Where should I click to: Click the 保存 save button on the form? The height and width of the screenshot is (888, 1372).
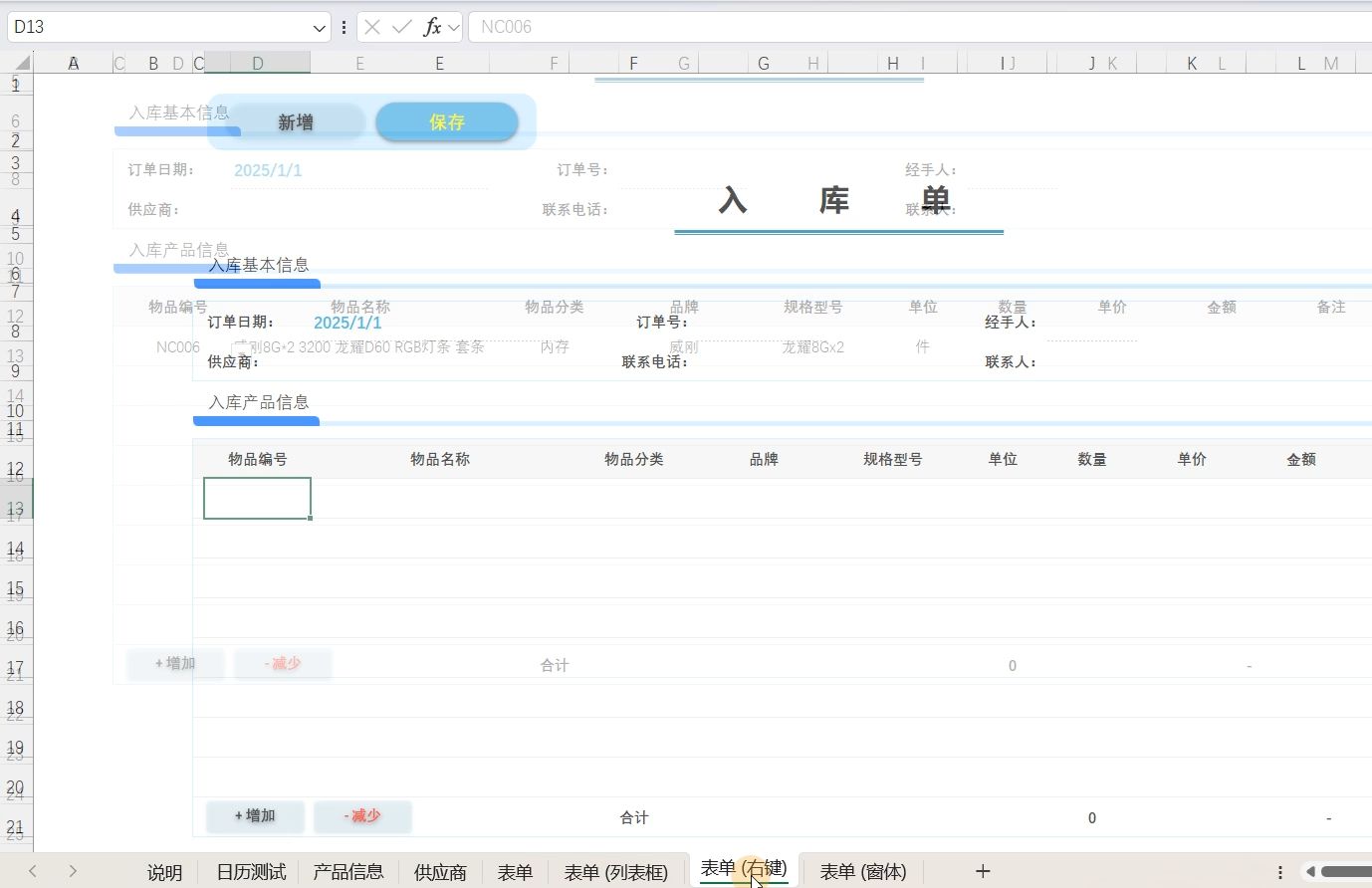(x=446, y=121)
